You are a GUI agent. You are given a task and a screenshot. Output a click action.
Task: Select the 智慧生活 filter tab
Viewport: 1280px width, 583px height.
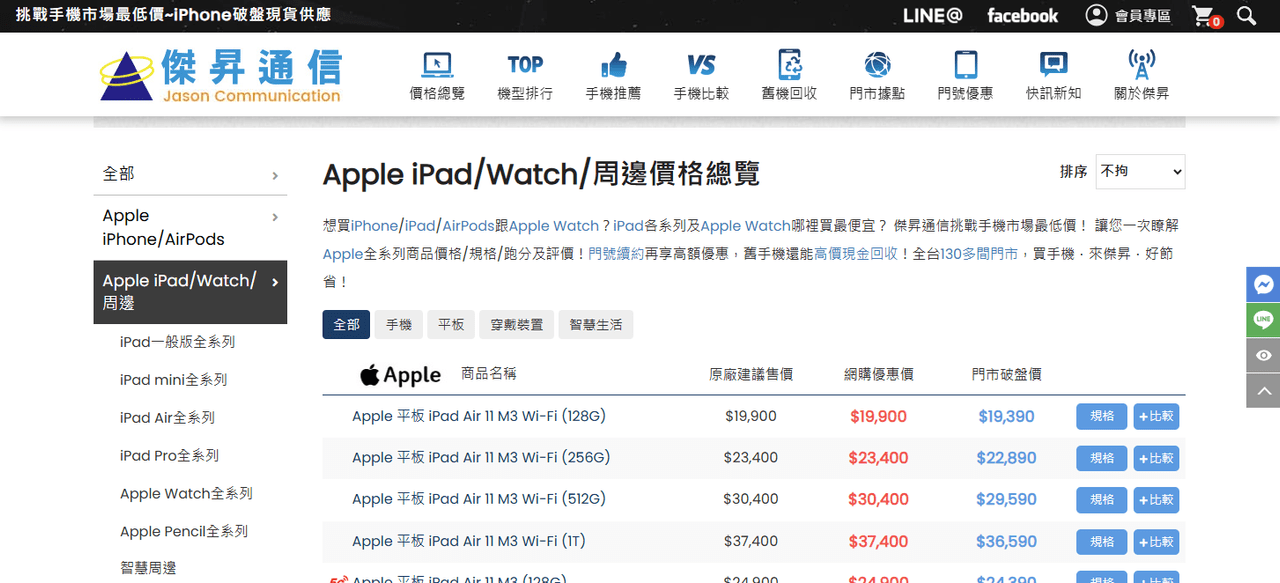(x=596, y=325)
